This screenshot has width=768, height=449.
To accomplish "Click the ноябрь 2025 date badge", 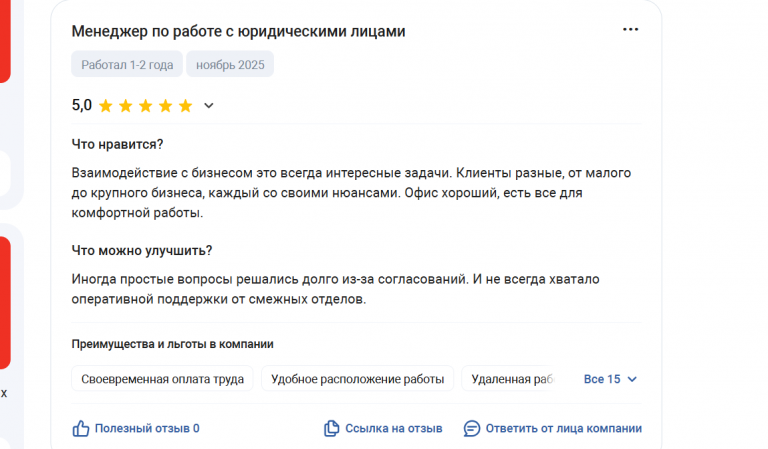I will pos(229,65).
